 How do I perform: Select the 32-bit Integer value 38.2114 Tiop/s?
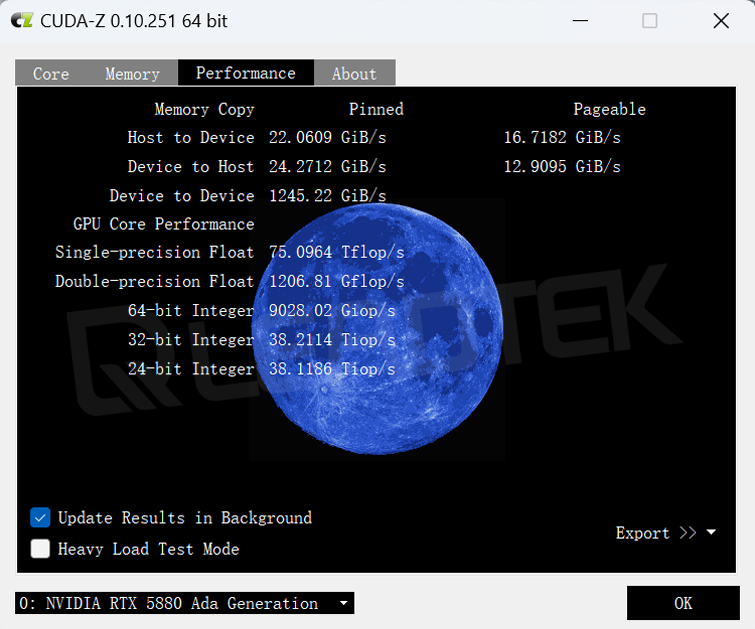(332, 340)
